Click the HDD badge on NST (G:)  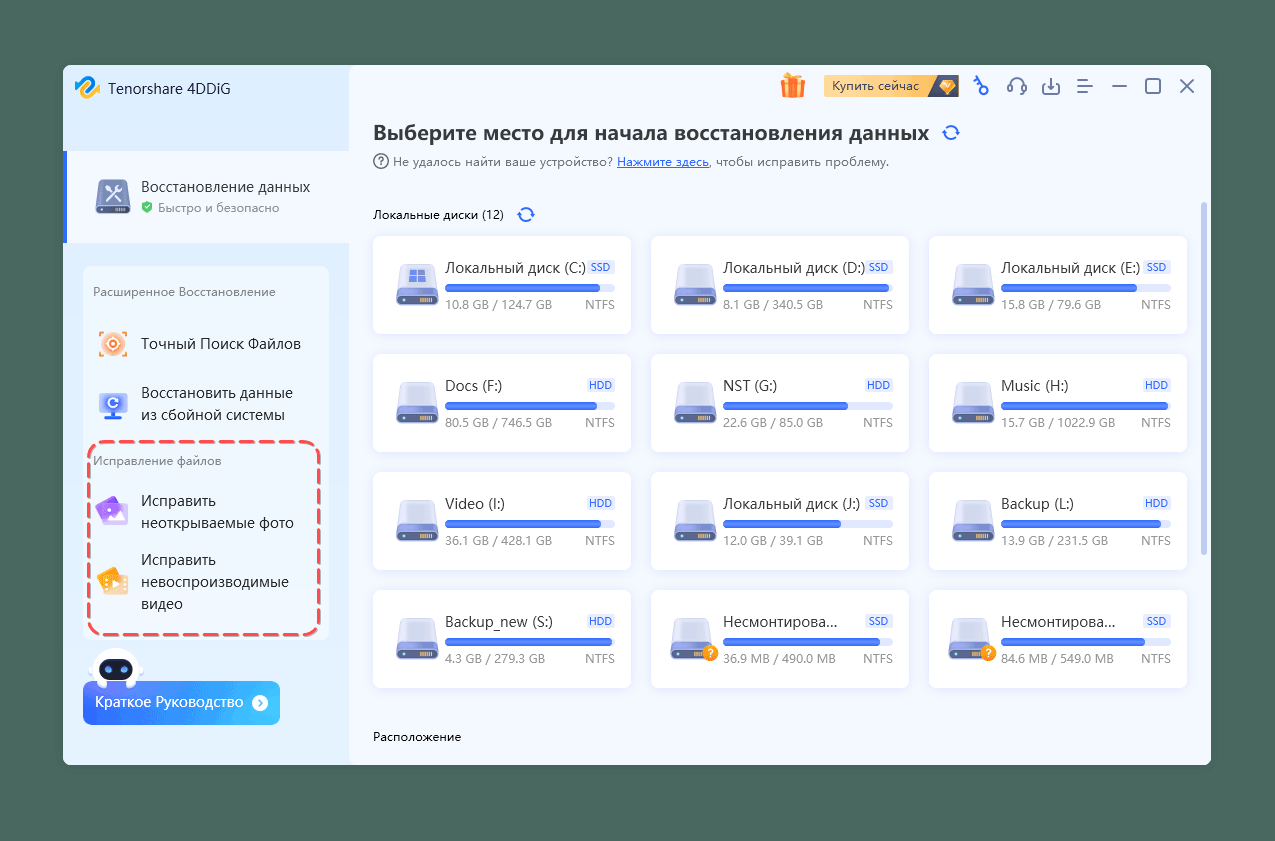(878, 386)
